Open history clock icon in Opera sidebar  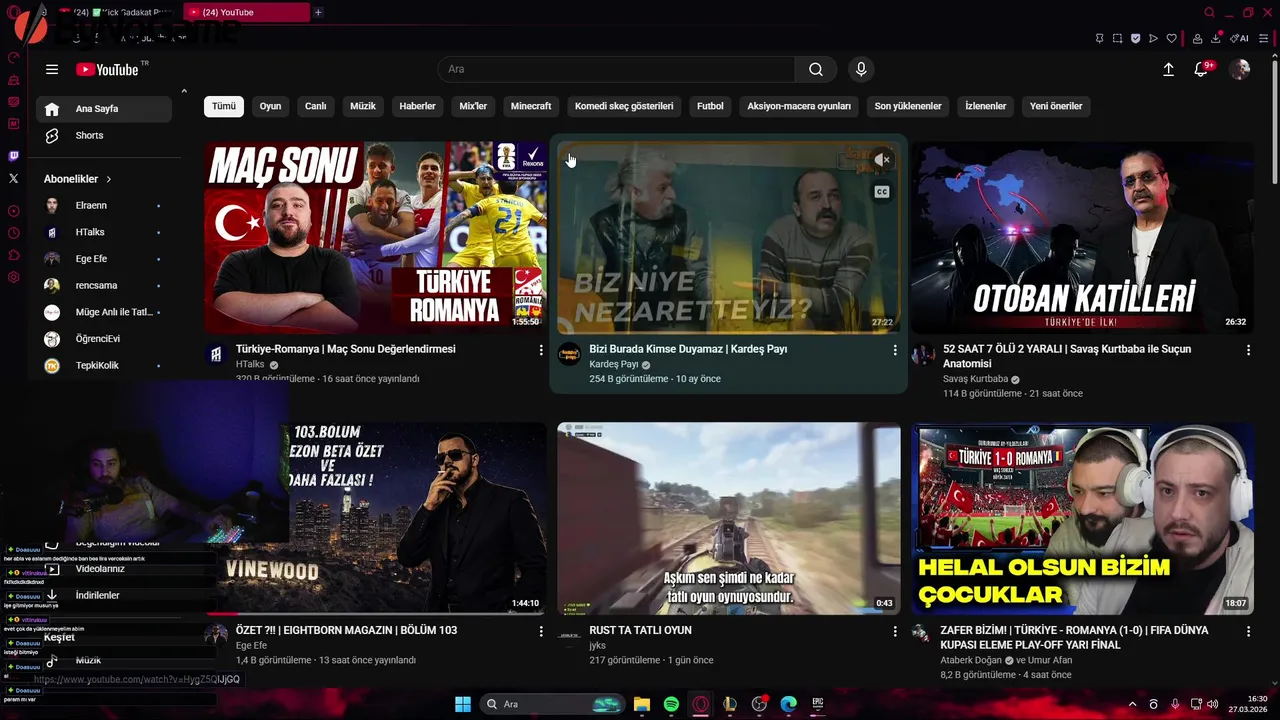click(13, 233)
